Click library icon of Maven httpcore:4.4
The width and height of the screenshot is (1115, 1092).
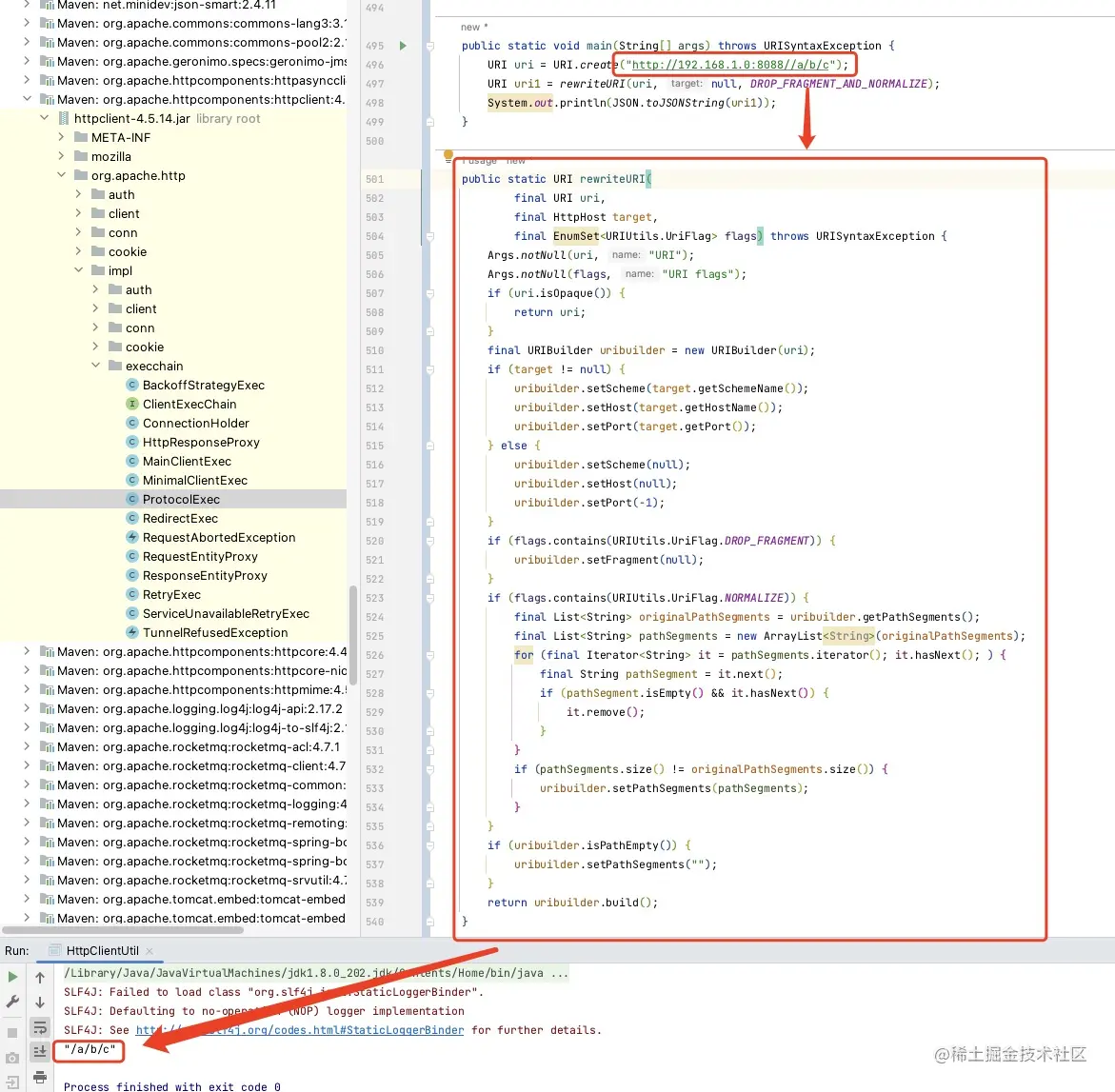click(x=47, y=651)
